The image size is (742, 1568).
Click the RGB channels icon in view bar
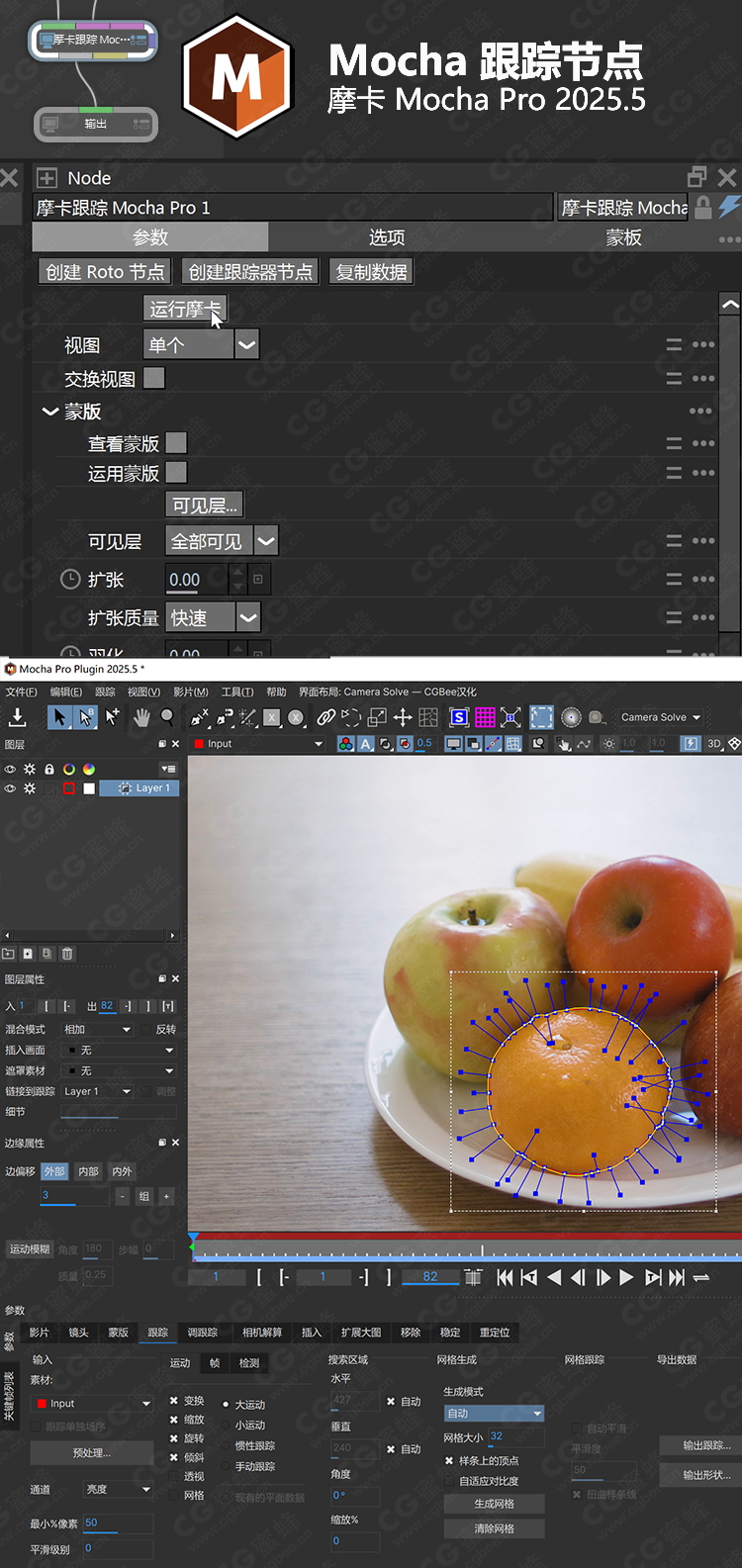coord(345,744)
